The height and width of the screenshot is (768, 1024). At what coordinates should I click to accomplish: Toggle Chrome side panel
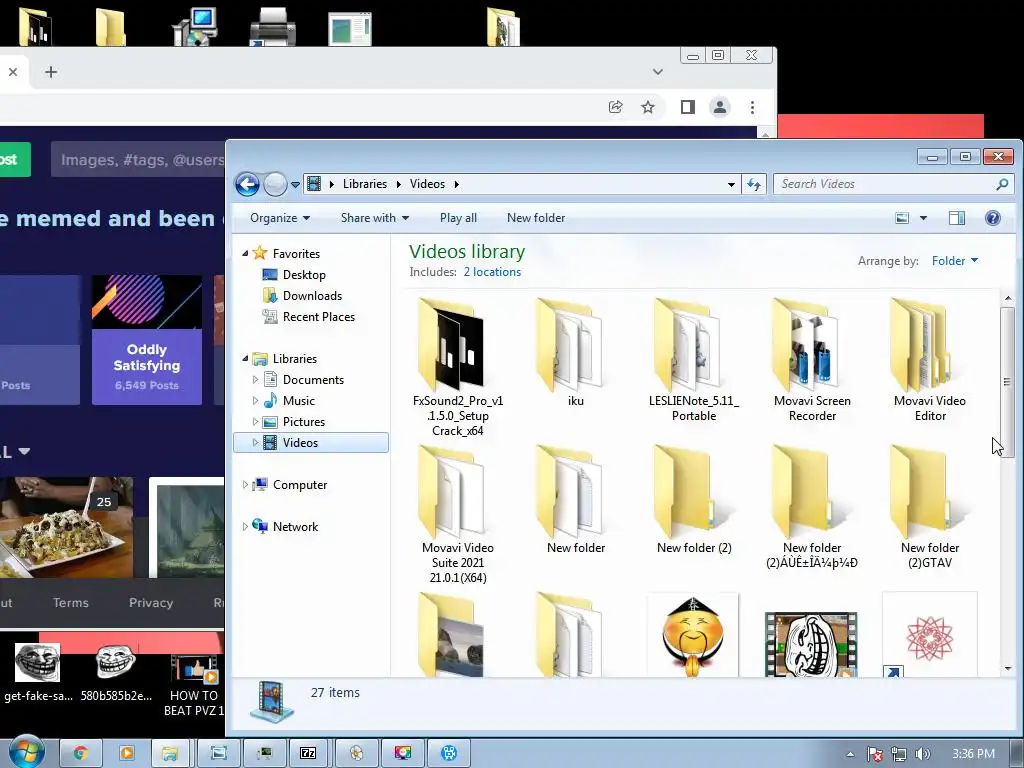[688, 107]
